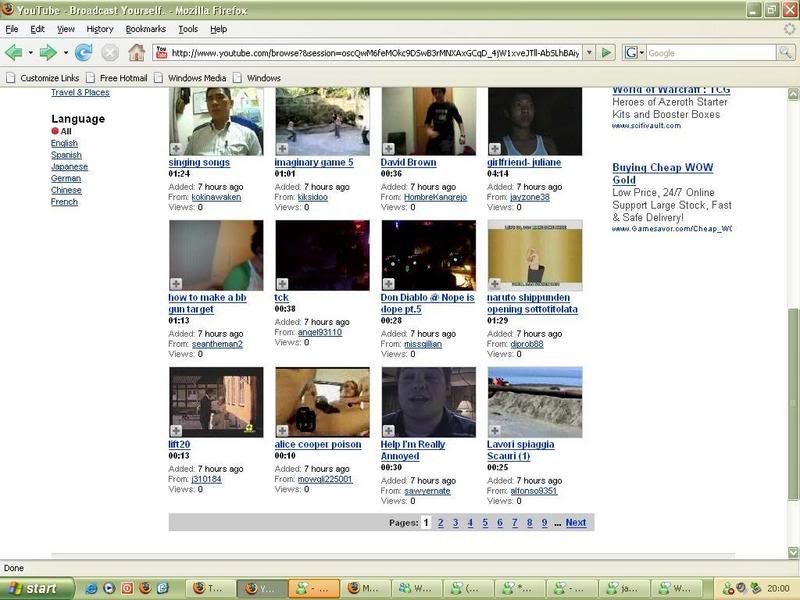Click vertical scrollbar up arrow
This screenshot has height=600, width=800.
click(x=793, y=94)
